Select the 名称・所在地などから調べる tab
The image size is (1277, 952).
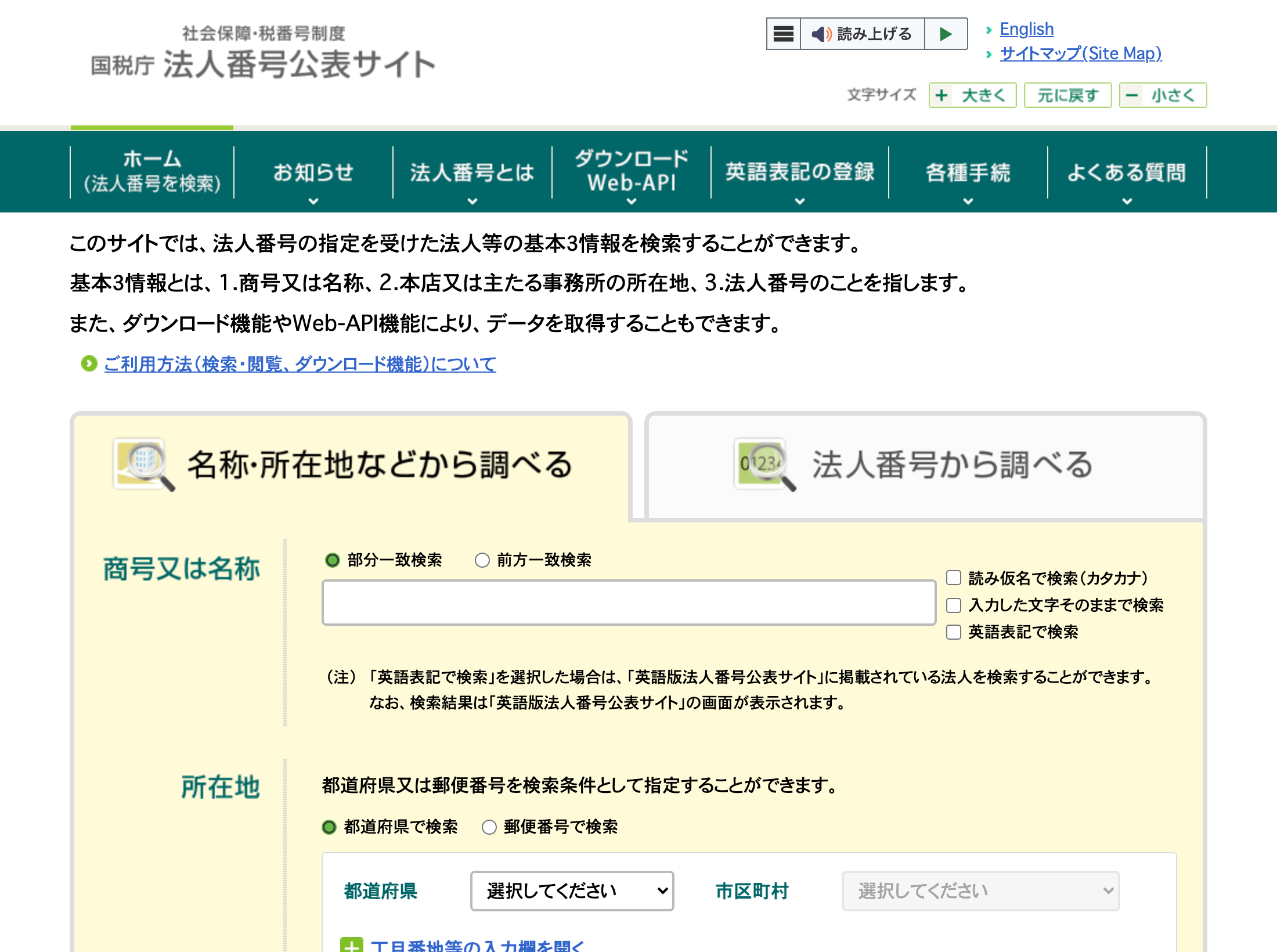(x=351, y=465)
